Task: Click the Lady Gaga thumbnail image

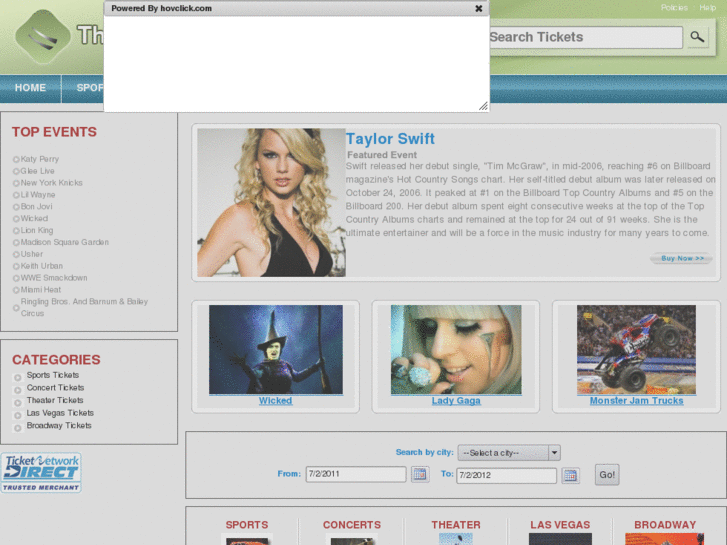Action: [456, 349]
